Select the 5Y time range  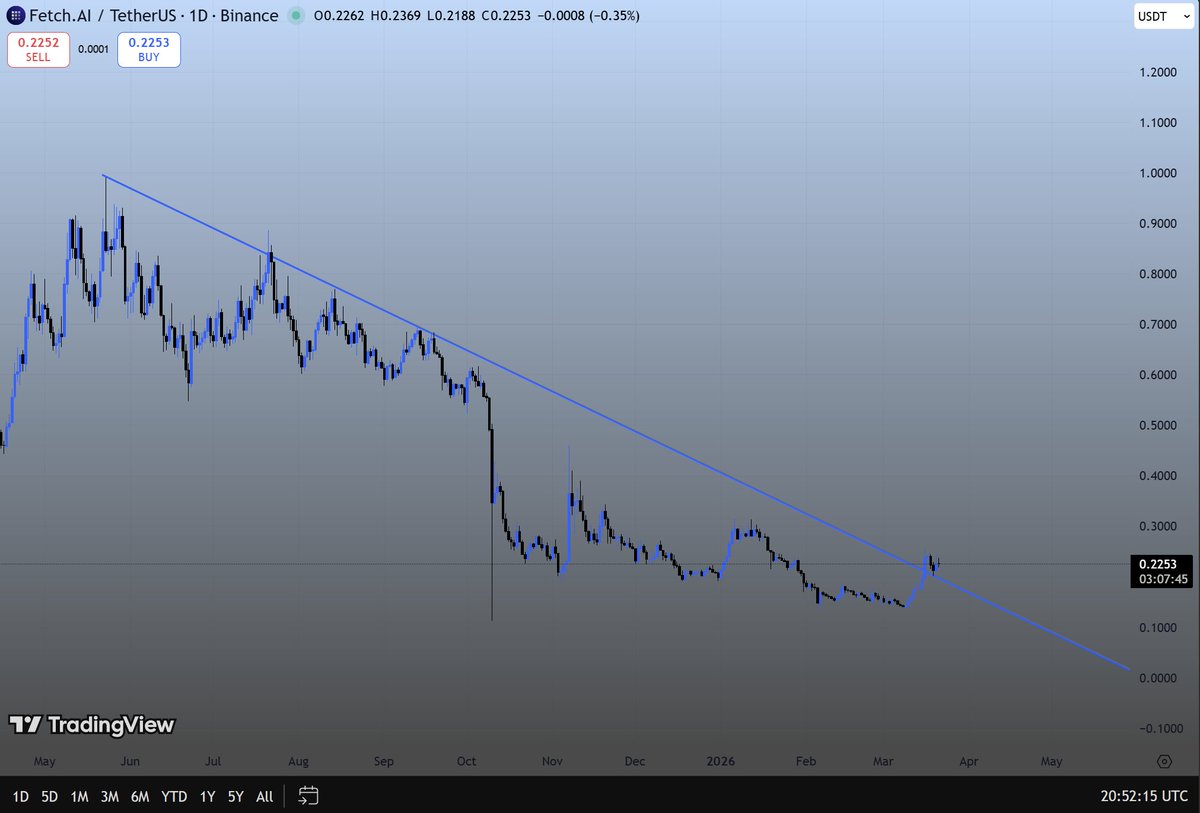click(x=235, y=796)
